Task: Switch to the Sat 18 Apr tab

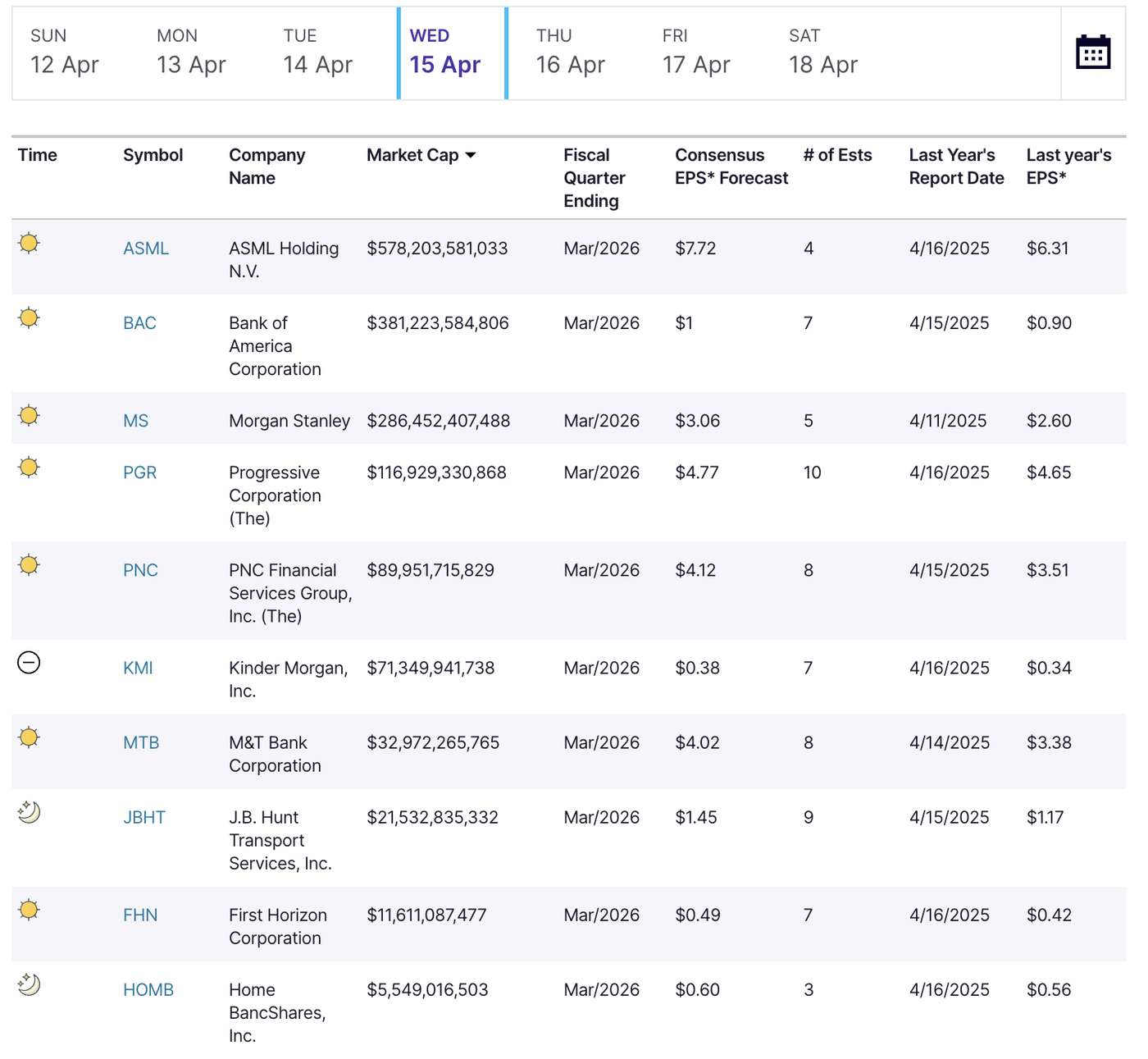Action: (x=823, y=52)
